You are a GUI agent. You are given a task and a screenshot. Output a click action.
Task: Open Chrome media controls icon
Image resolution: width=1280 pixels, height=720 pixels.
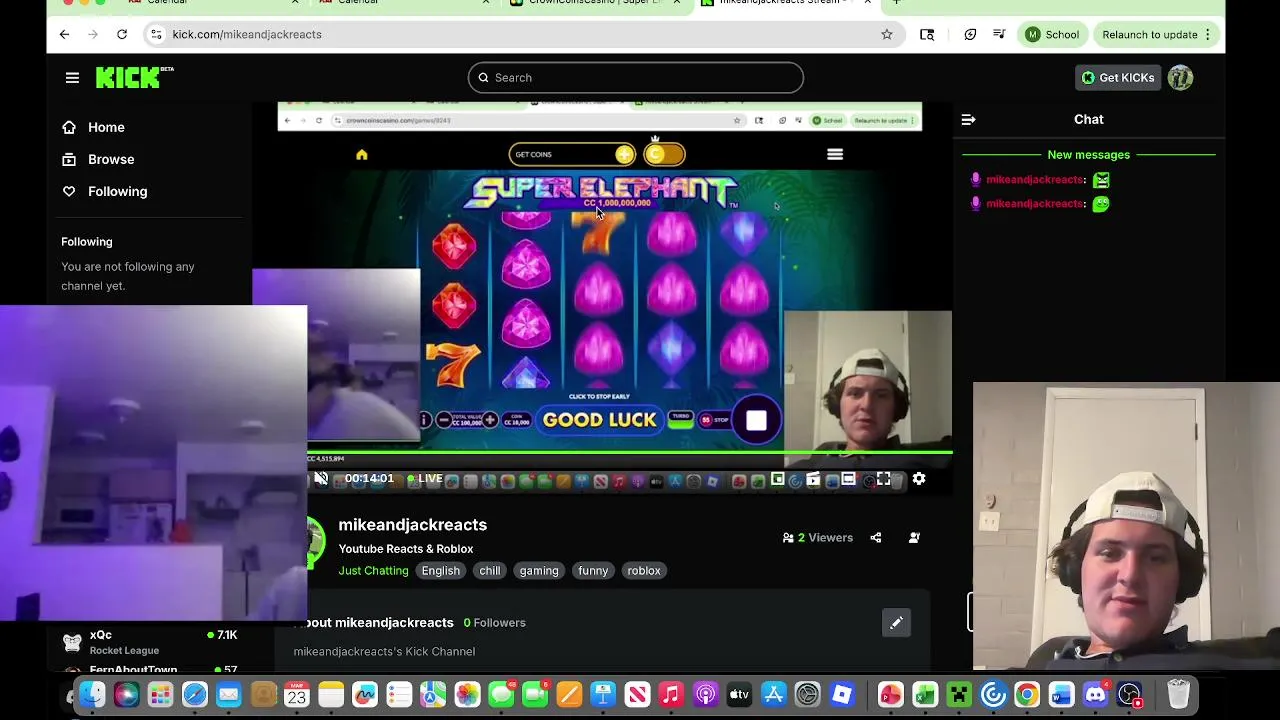[999, 34]
